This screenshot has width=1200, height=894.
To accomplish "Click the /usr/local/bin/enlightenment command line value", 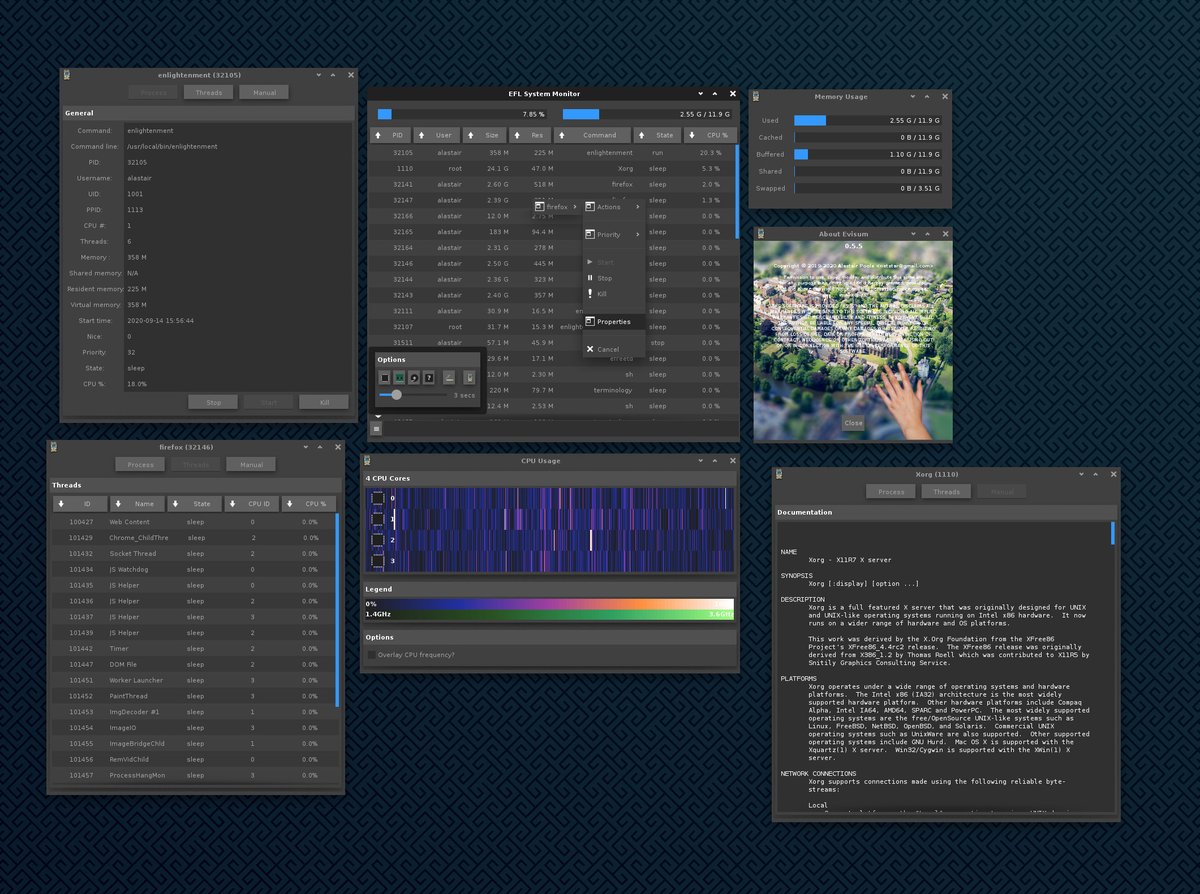I will click(172, 146).
